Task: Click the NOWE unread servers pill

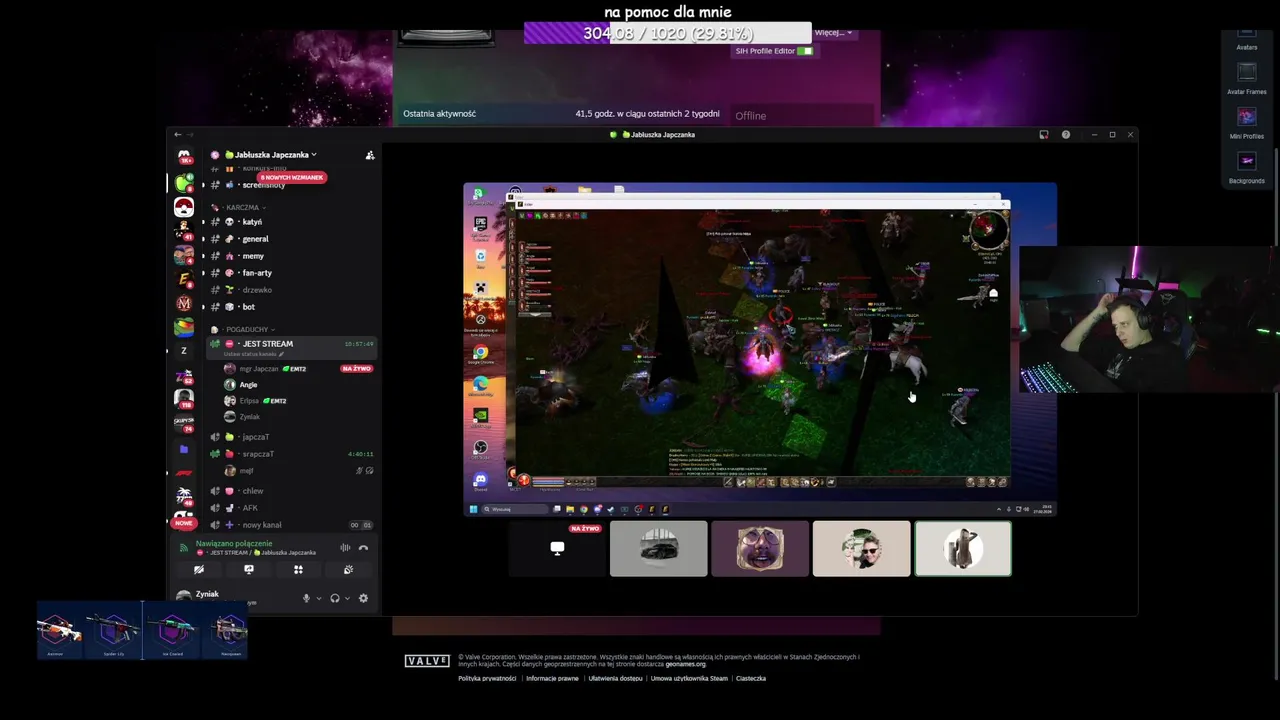Action: pyautogui.click(x=183, y=523)
